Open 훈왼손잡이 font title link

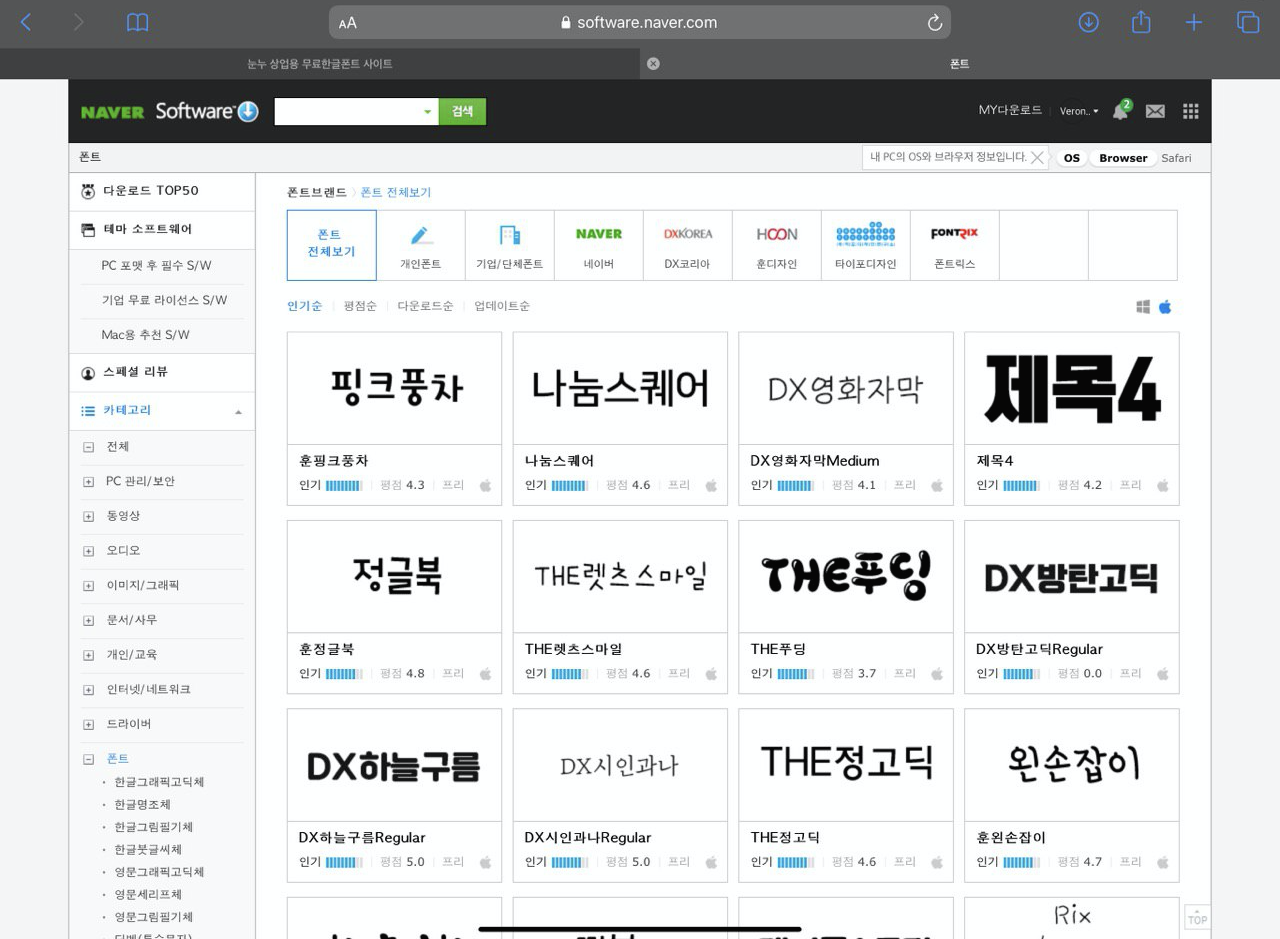[1011, 837]
